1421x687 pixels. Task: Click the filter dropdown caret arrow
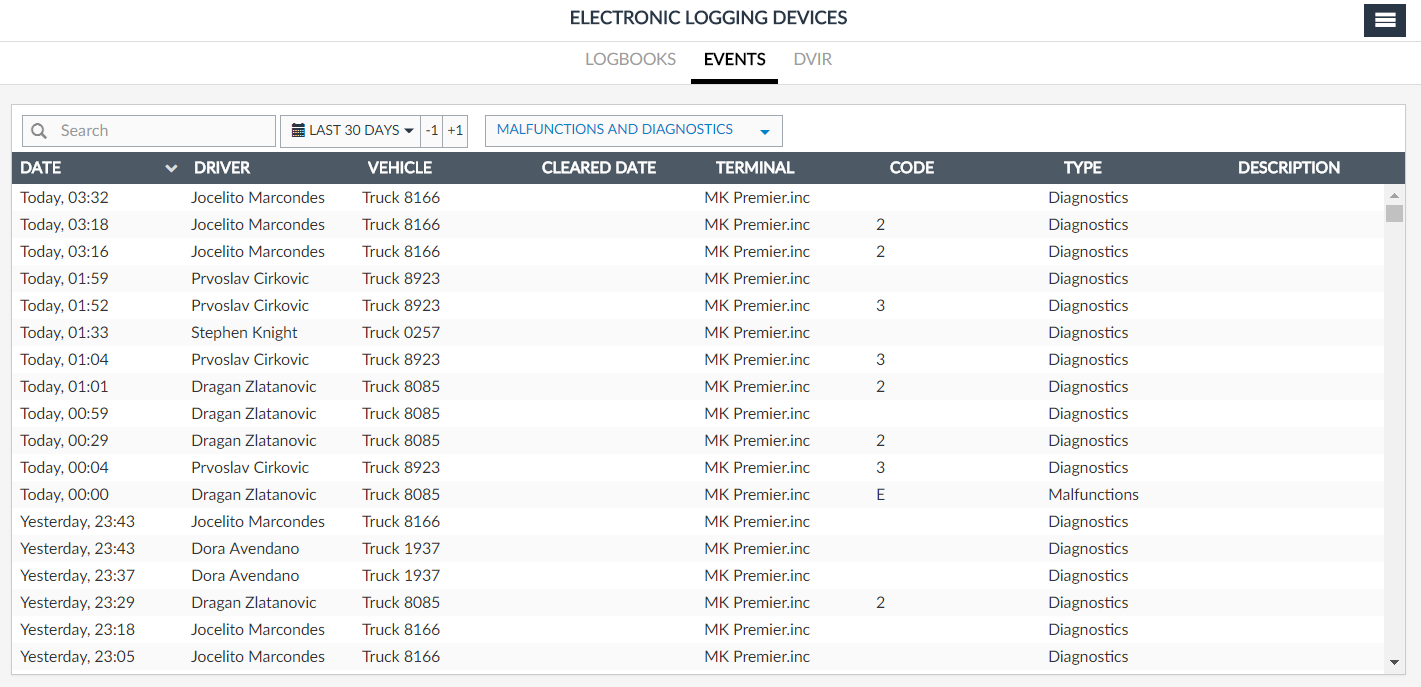click(765, 132)
